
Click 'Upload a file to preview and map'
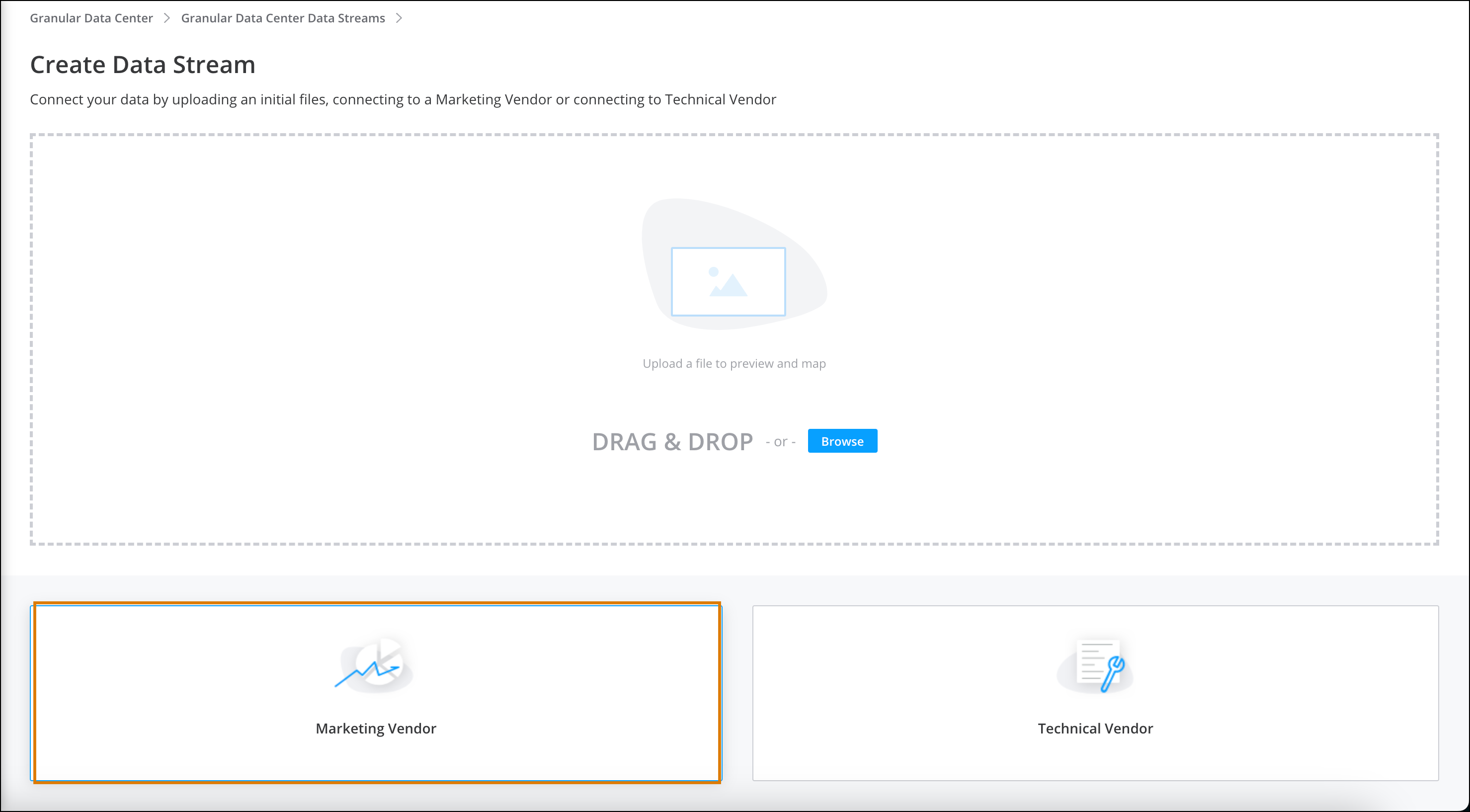coord(735,363)
